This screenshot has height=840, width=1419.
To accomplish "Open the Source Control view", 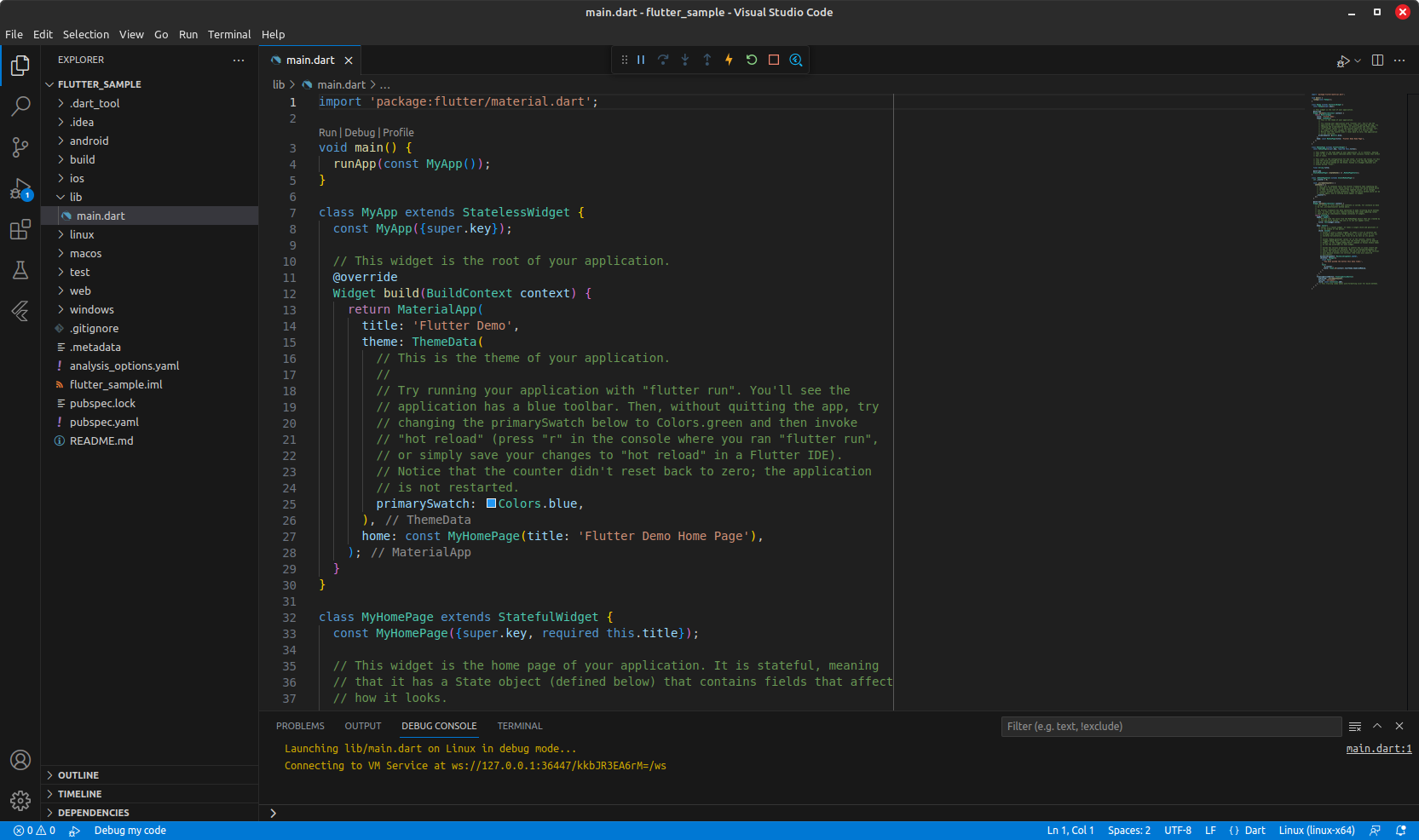I will (x=20, y=147).
